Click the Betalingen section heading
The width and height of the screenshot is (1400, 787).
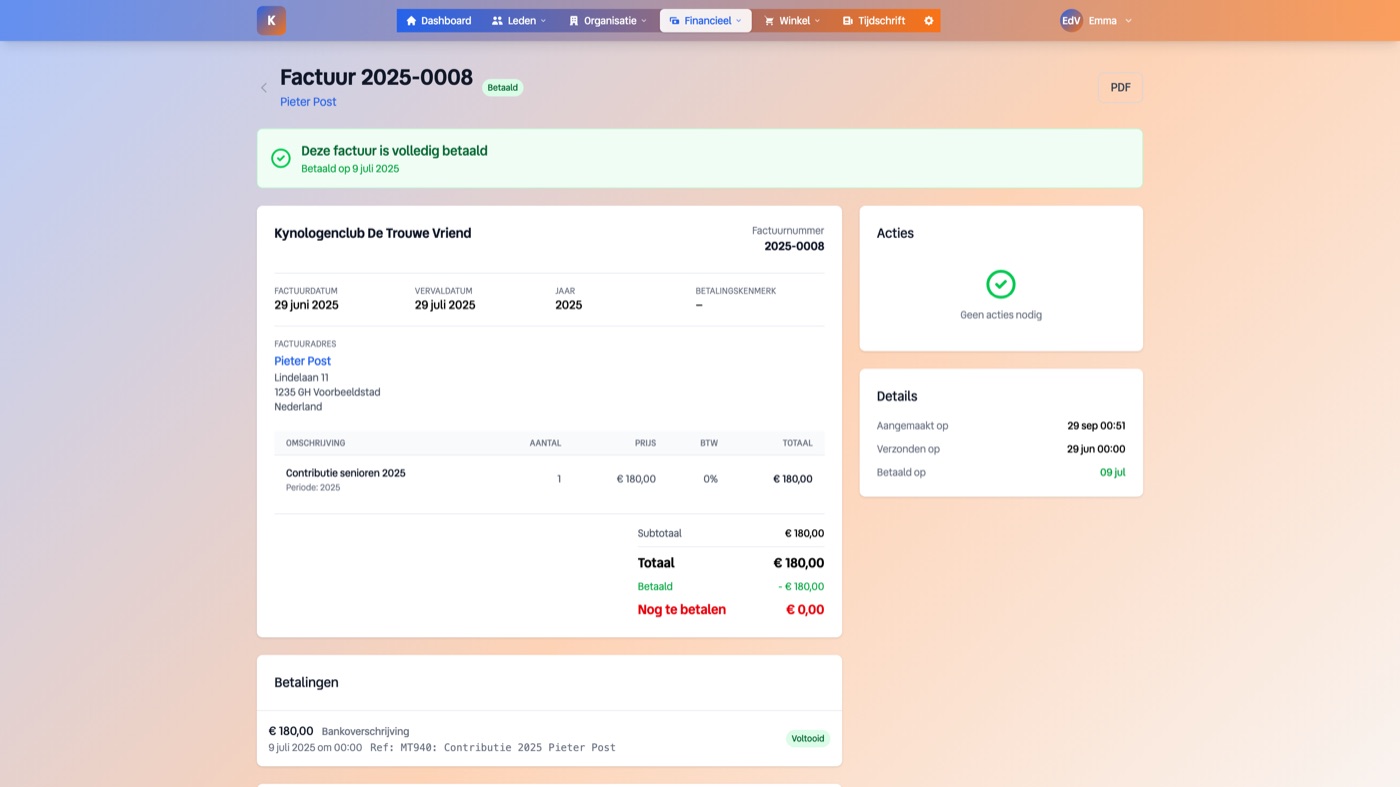306,682
